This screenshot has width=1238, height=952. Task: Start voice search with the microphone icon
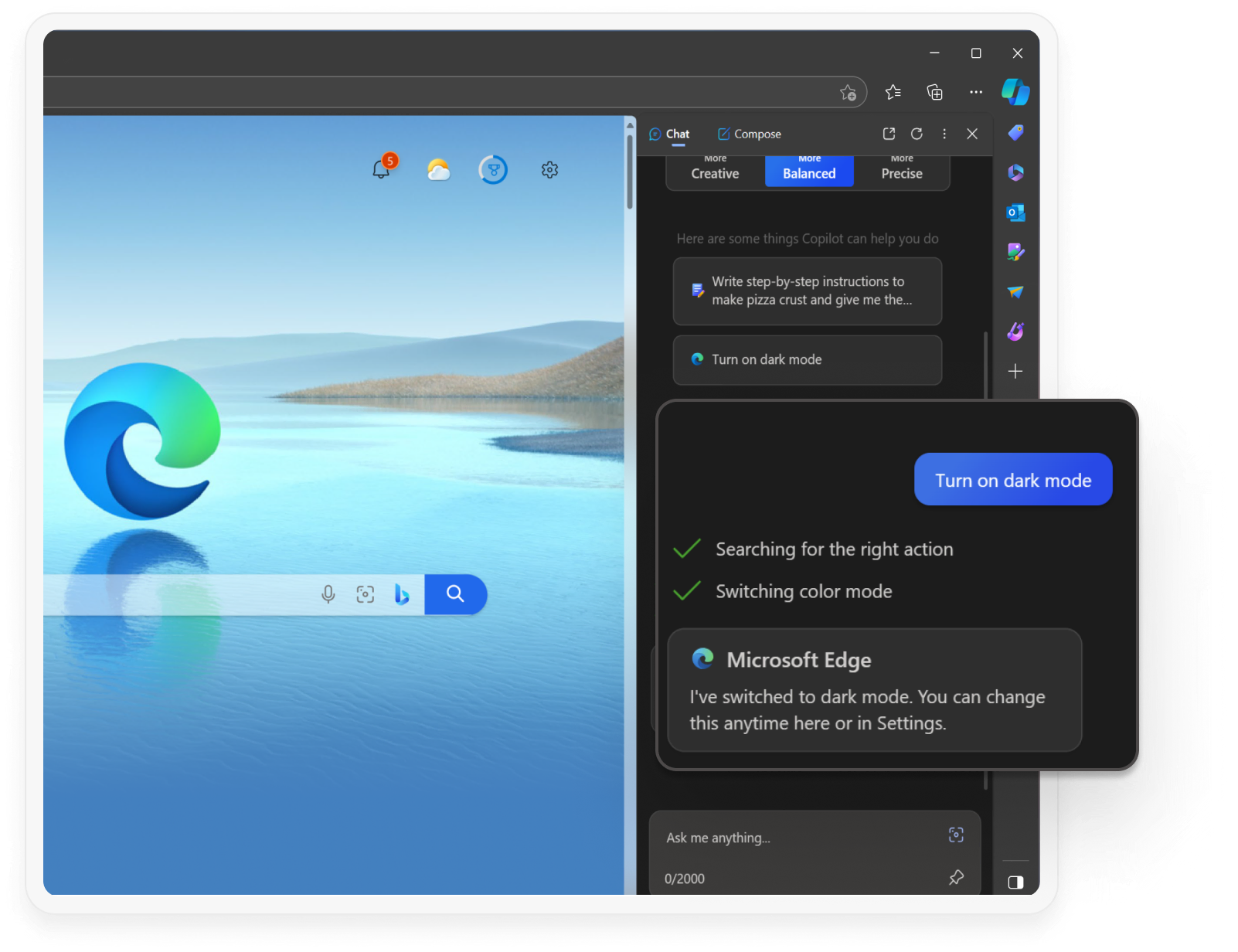tap(328, 594)
